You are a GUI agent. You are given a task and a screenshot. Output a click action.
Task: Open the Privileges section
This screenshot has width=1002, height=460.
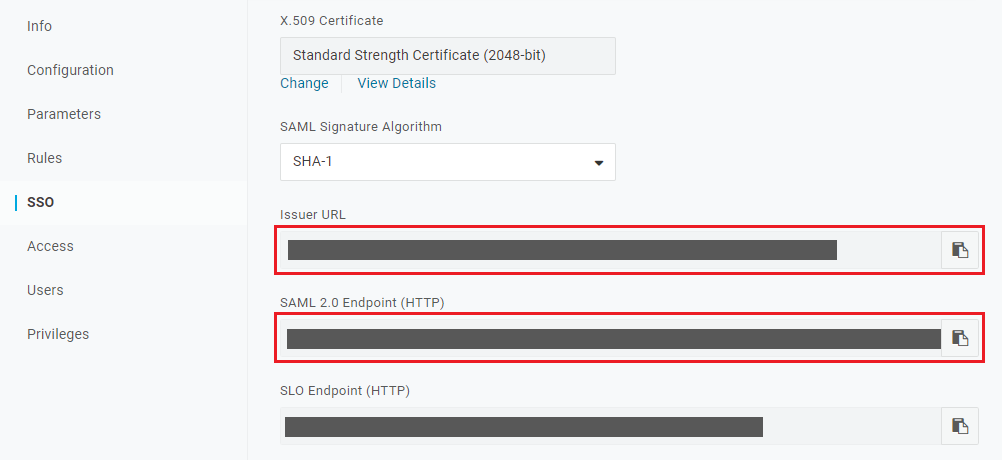point(58,334)
